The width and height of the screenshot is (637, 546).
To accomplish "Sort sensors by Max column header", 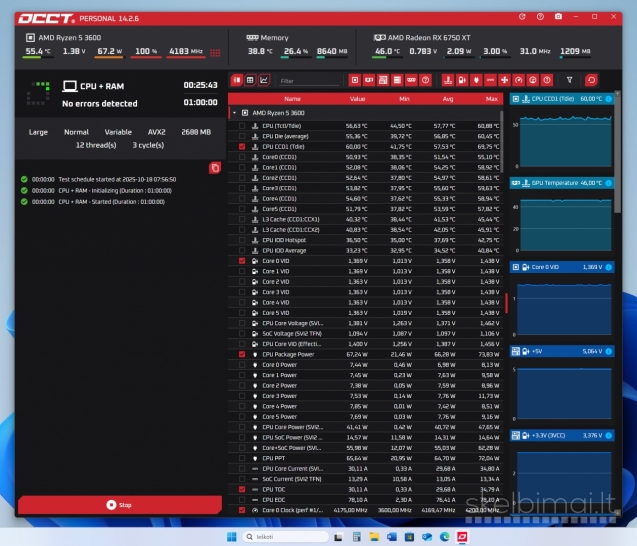I will [x=491, y=99].
